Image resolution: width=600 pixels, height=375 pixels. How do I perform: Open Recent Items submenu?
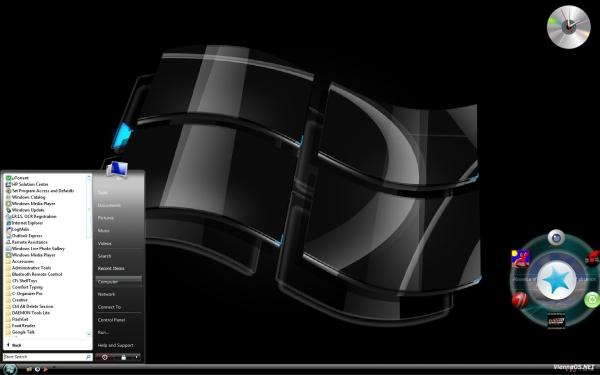coord(111,269)
